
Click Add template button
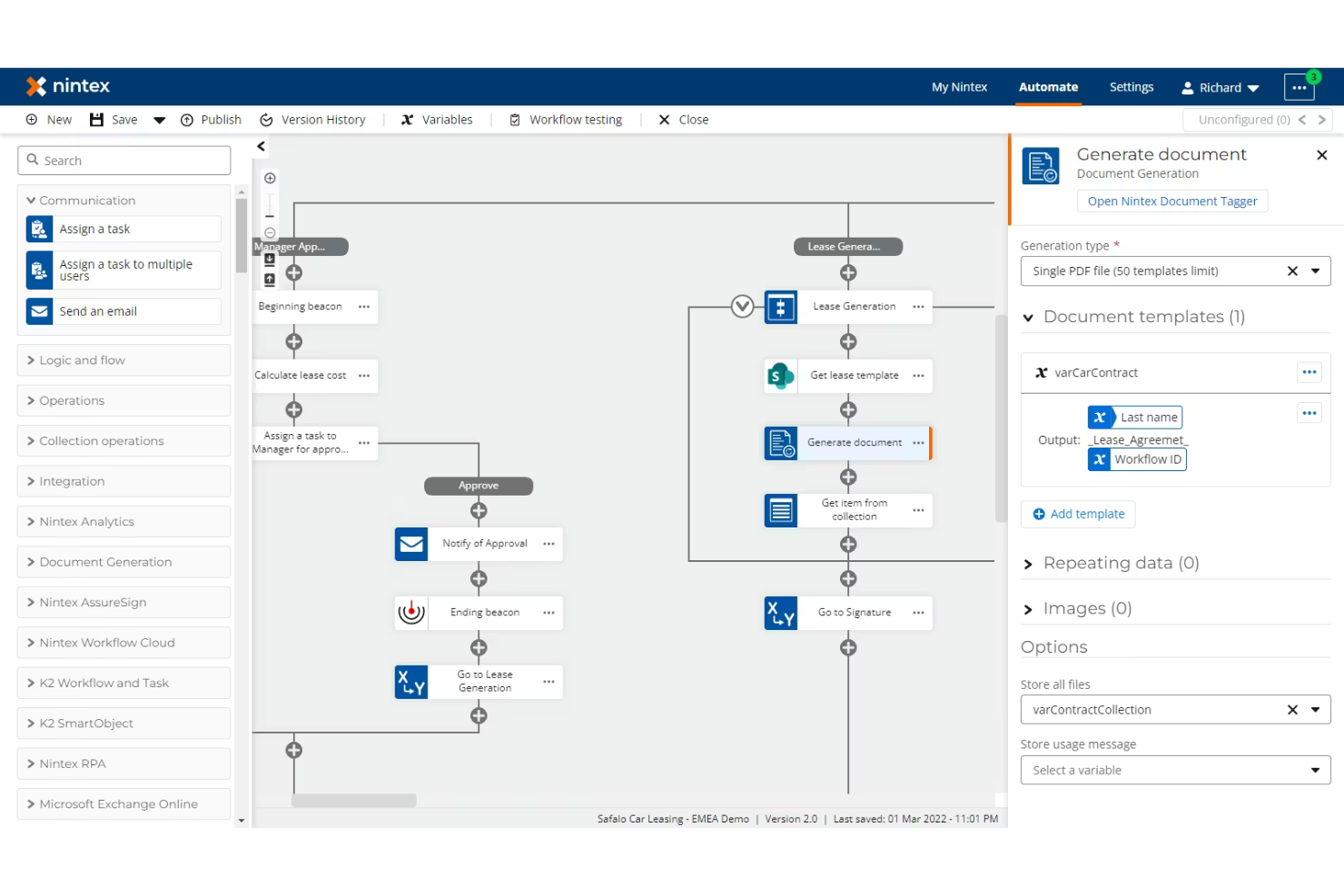[x=1078, y=515]
